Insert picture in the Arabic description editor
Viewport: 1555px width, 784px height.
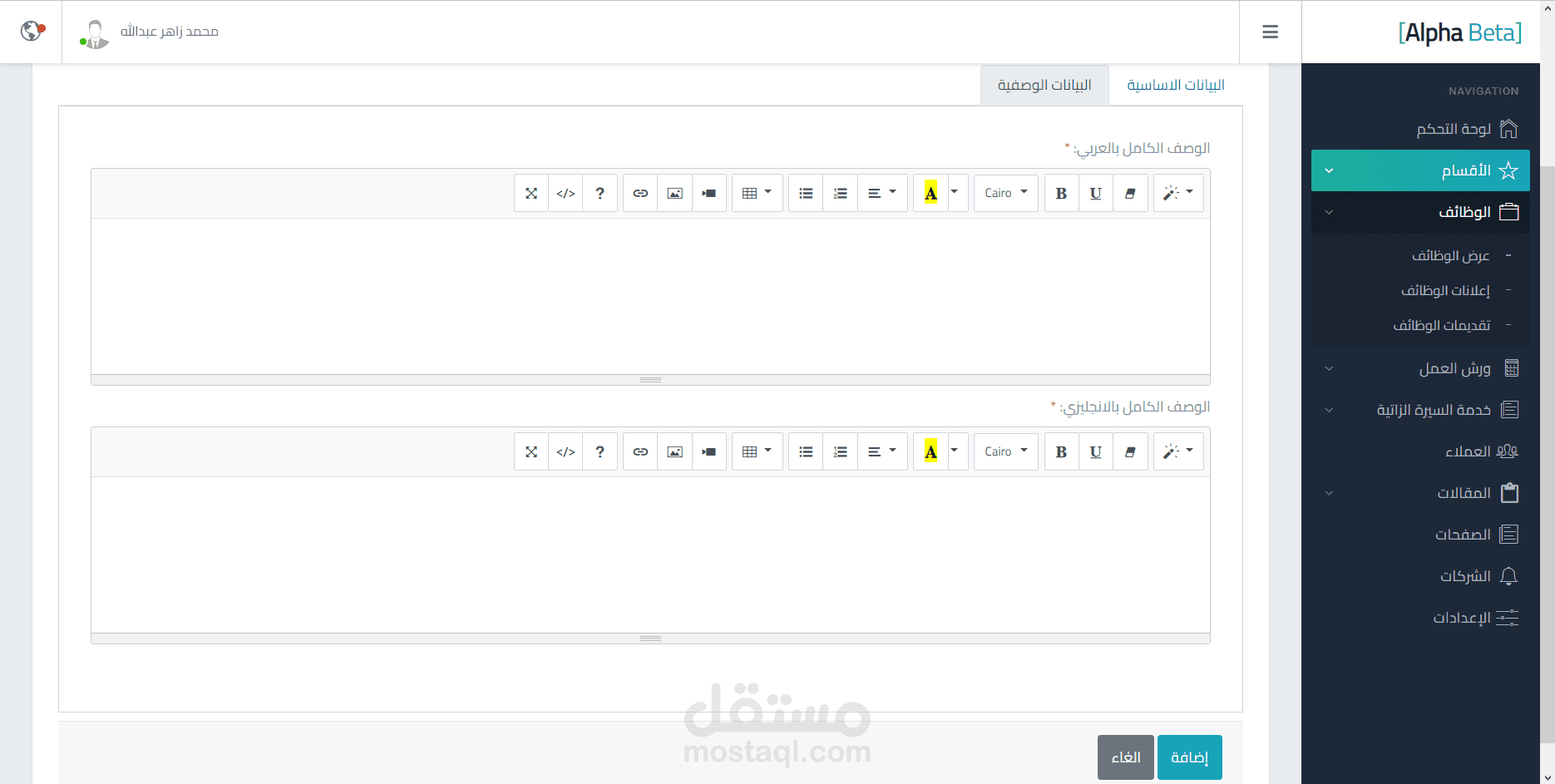click(x=675, y=193)
